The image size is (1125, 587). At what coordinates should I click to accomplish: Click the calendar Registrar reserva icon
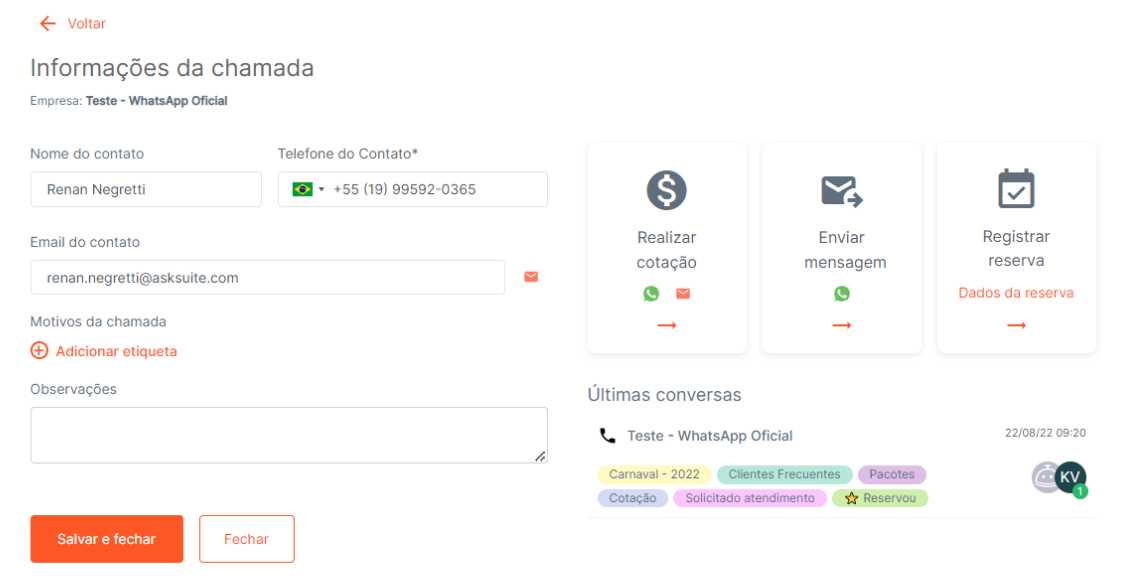point(1016,189)
